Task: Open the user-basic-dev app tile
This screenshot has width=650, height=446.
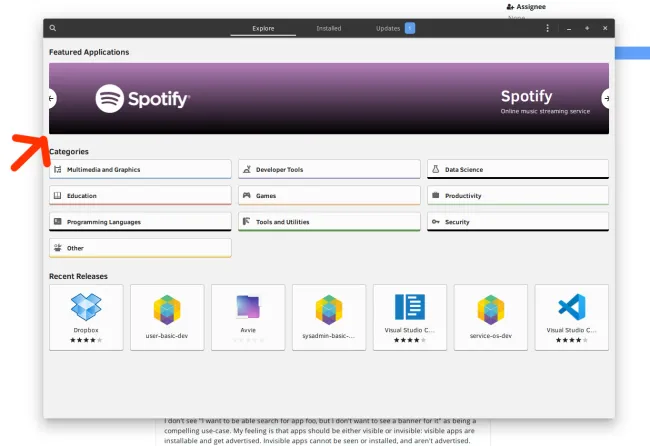Action: click(167, 317)
